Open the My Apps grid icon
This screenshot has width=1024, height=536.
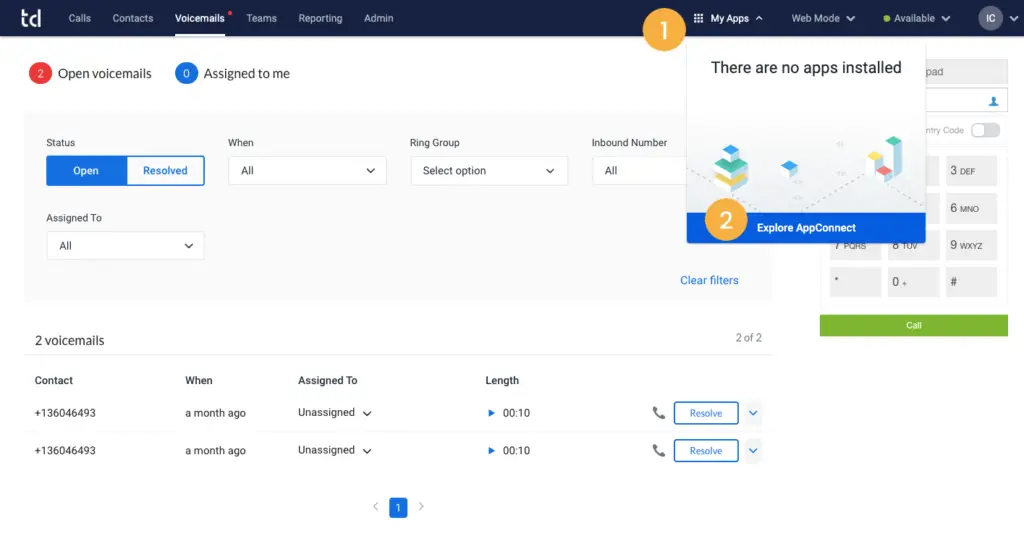click(698, 18)
